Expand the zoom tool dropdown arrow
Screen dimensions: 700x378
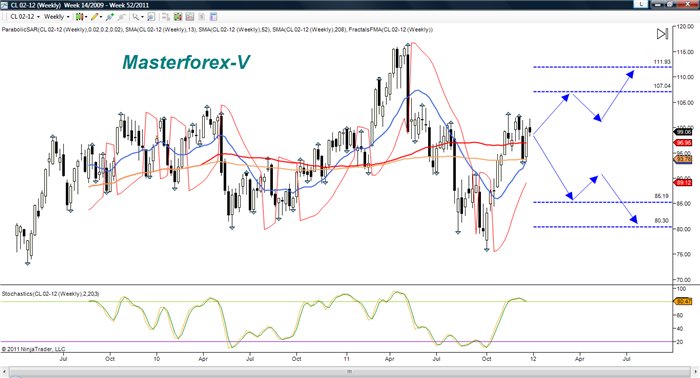click(142, 17)
